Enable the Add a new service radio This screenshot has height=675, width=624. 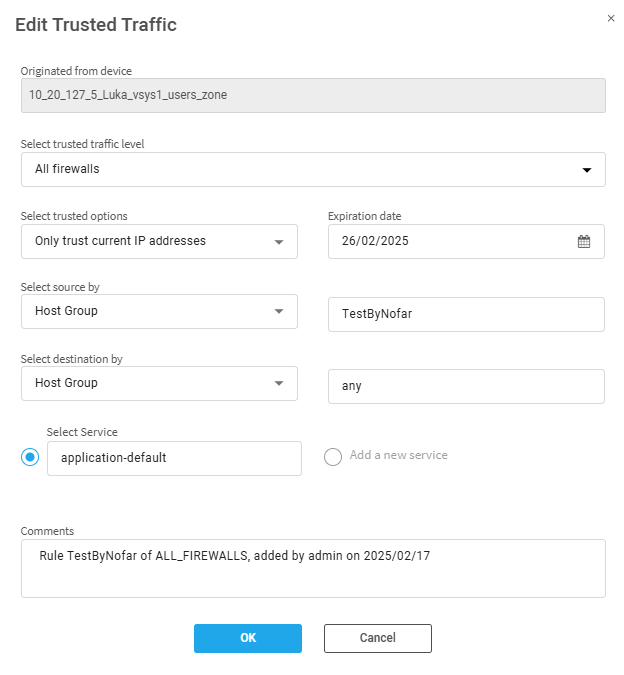(333, 457)
